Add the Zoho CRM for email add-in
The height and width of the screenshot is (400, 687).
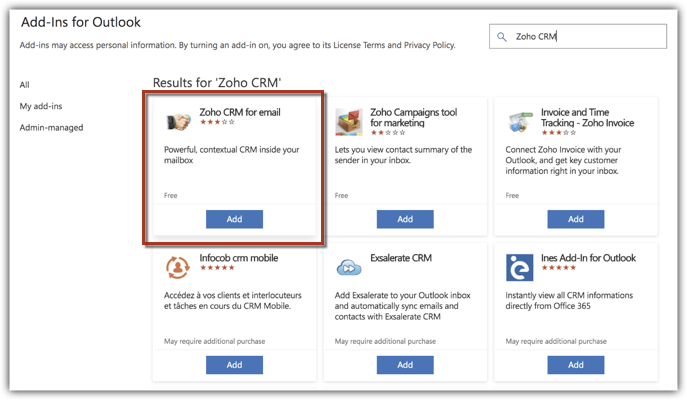click(234, 219)
